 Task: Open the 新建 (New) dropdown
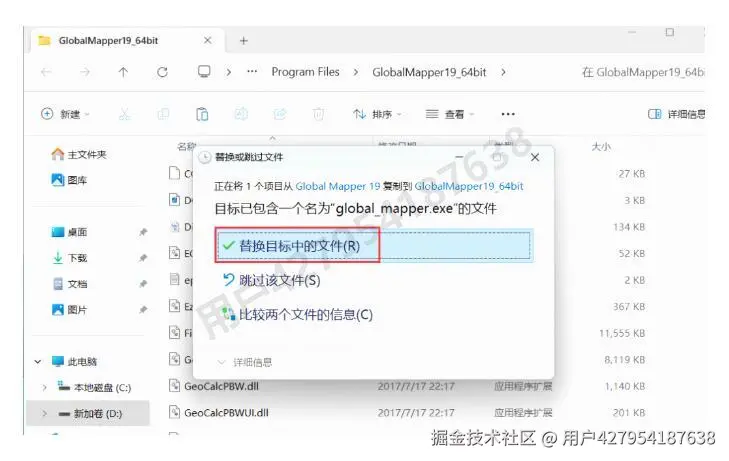(66, 114)
